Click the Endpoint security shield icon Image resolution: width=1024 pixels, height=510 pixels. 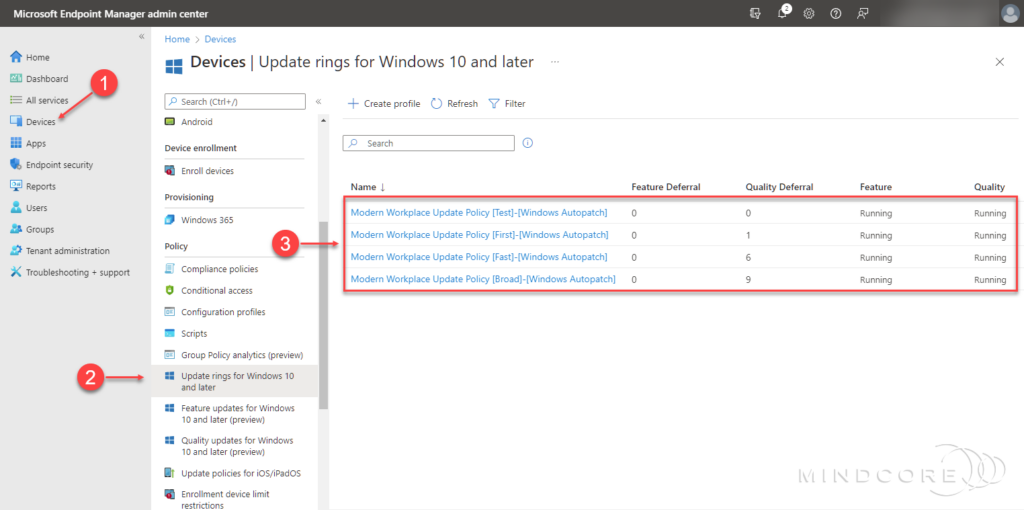tap(16, 165)
